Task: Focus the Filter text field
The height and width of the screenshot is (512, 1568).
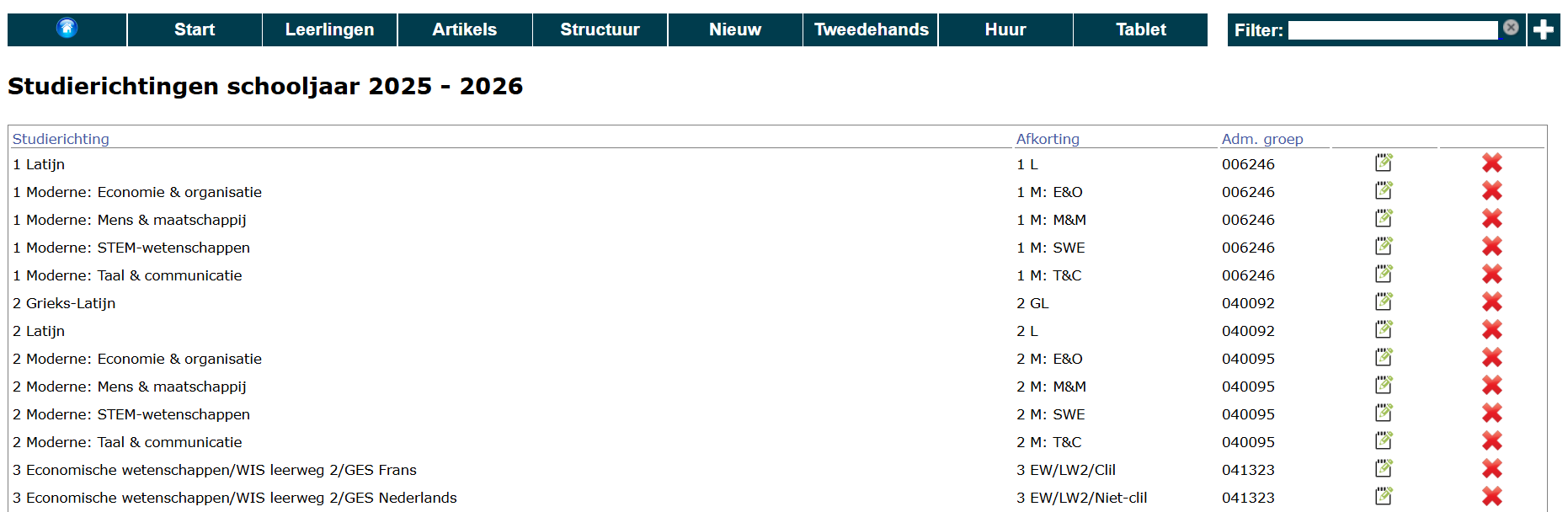Action: click(1393, 30)
